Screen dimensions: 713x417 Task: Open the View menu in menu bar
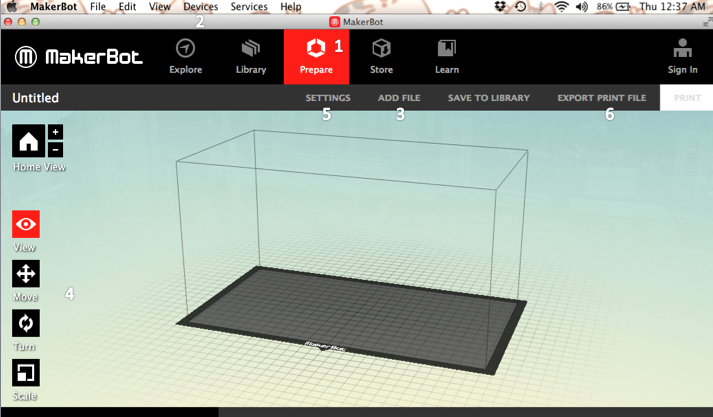tap(160, 7)
